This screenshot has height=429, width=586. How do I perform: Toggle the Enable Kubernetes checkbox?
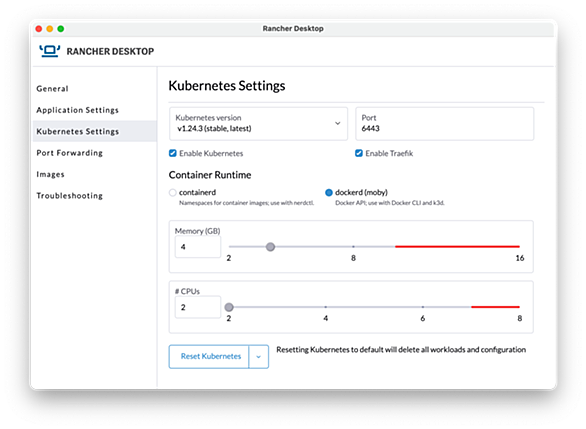coord(173,153)
